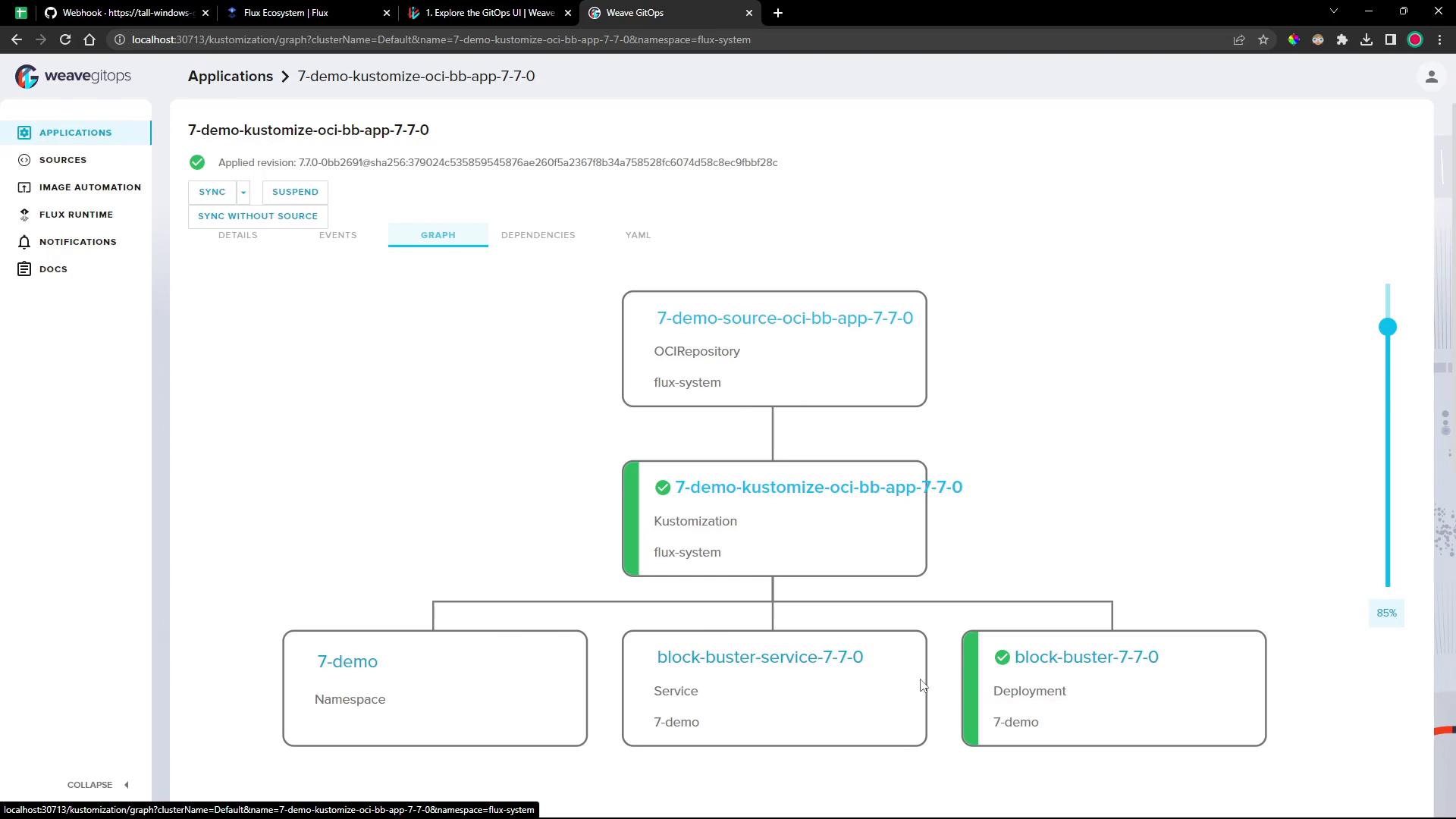This screenshot has width=1456, height=819.
Task: Bookmark this page with the star
Action: point(1263,39)
